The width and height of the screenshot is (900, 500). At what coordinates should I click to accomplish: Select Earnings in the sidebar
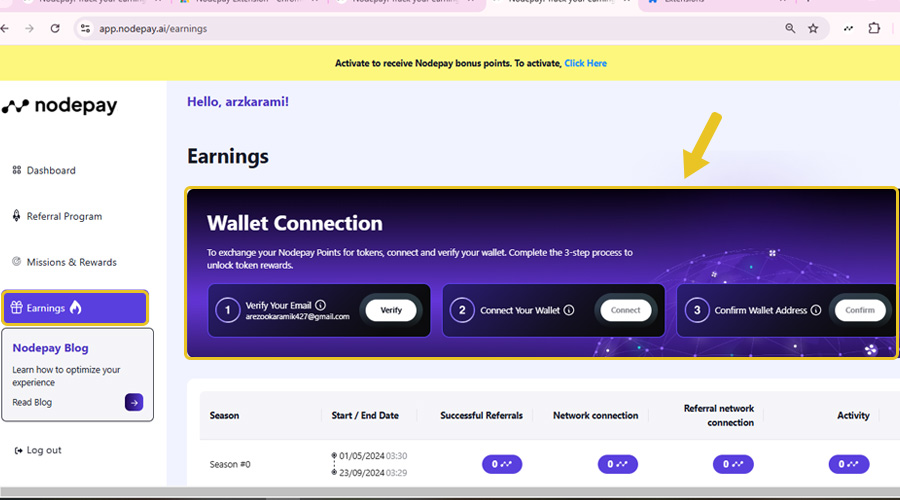pos(75,308)
